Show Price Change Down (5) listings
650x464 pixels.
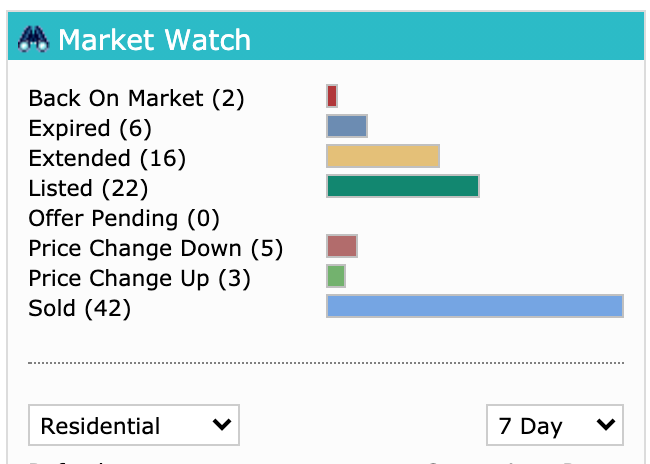click(155, 249)
